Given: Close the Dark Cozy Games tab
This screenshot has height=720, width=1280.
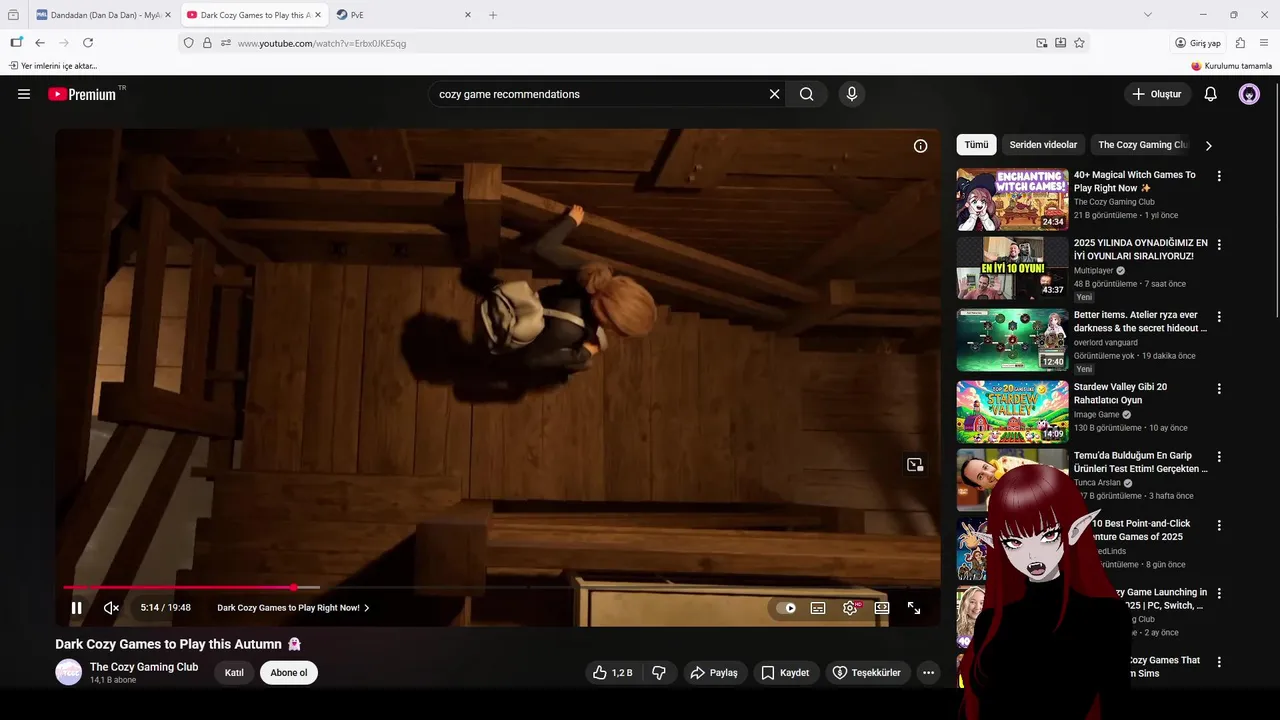Looking at the screenshot, I should point(318,15).
